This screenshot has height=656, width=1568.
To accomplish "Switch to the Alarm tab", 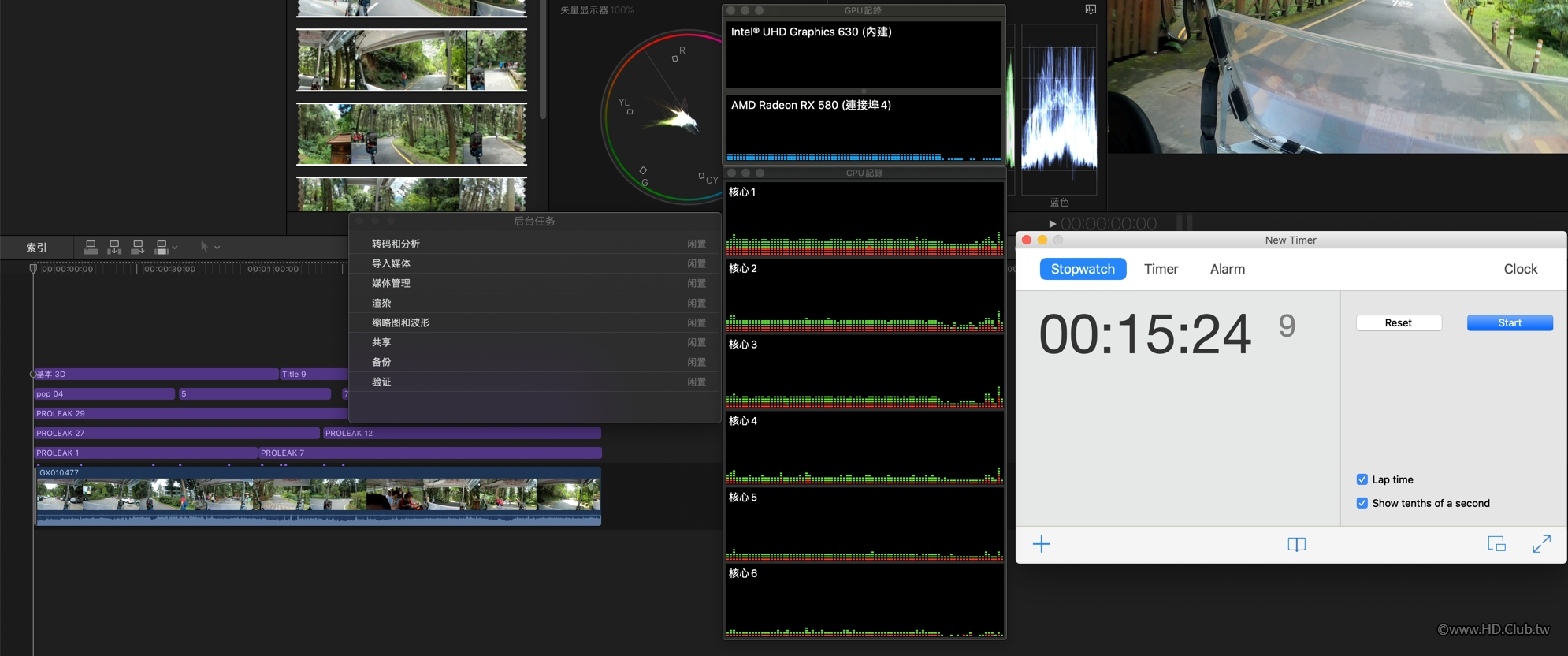I will [x=1227, y=269].
